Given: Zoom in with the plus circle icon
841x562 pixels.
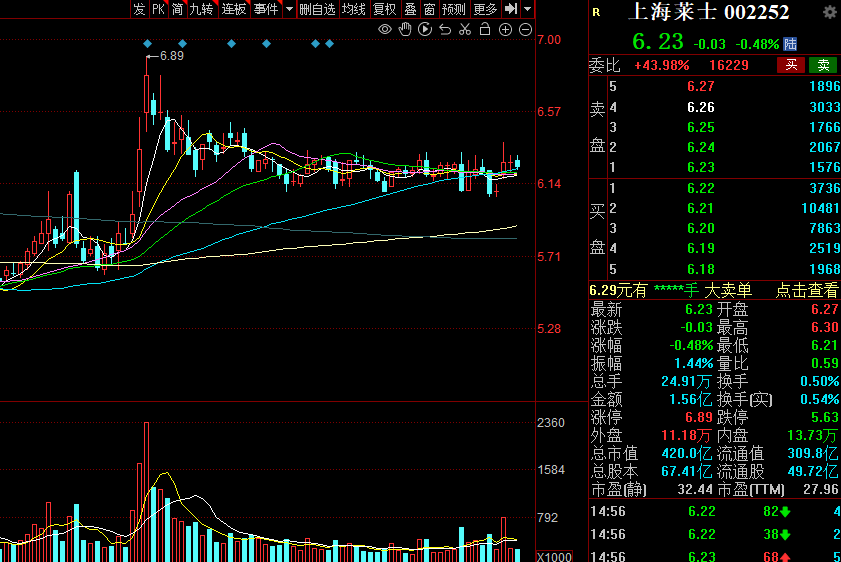Looking at the screenshot, I should pos(505,30).
